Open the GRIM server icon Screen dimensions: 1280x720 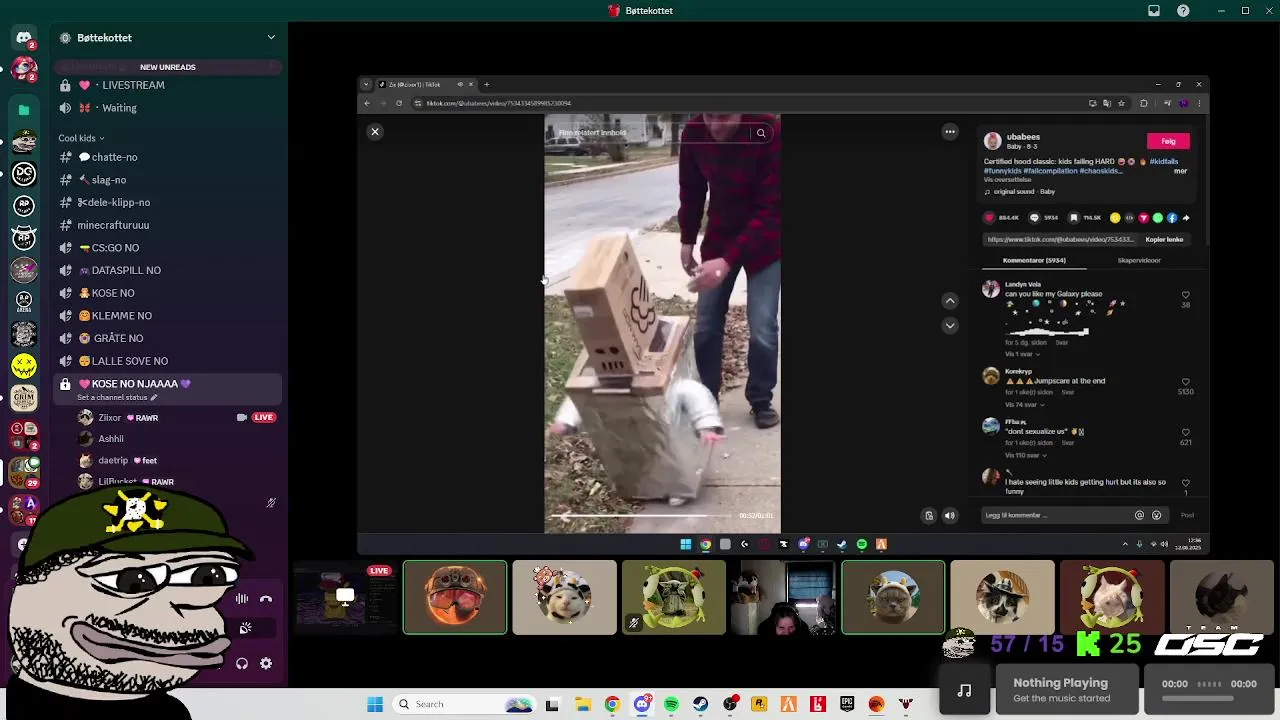(24, 398)
